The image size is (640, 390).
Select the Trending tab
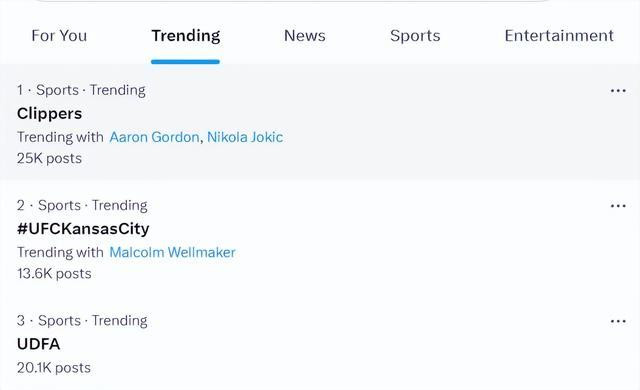[186, 36]
